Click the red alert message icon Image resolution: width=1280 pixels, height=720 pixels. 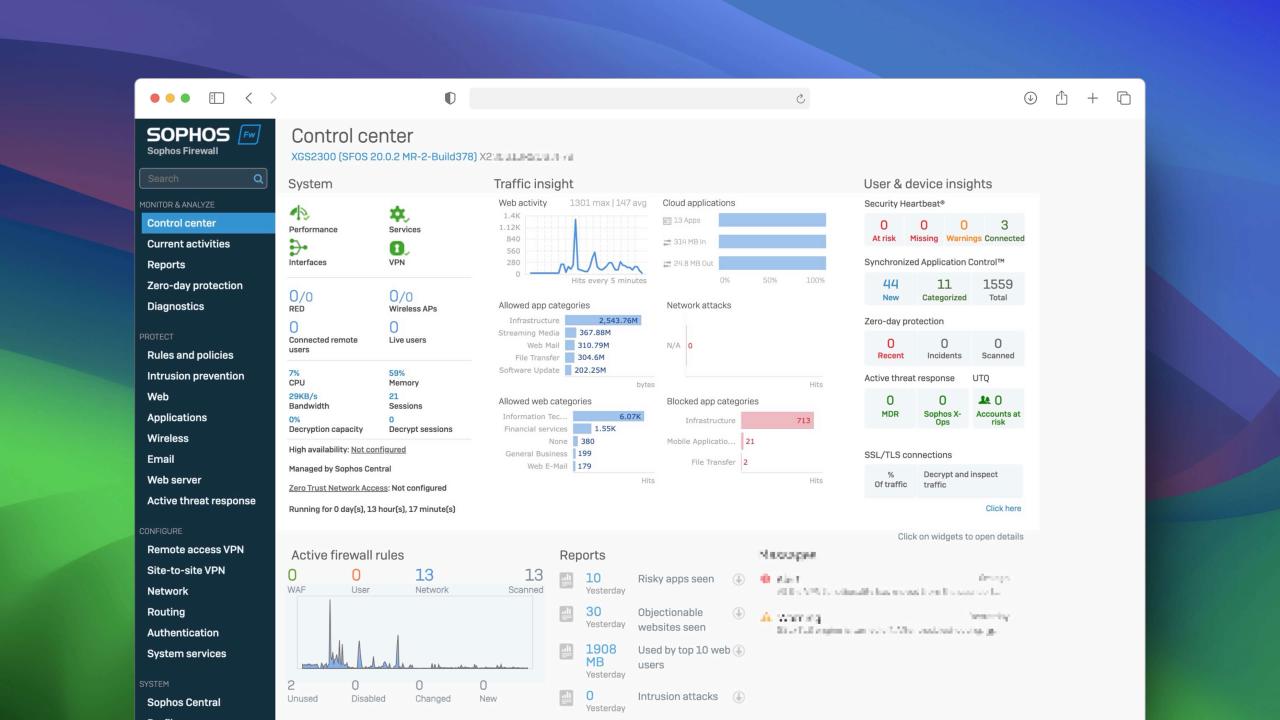click(766, 579)
